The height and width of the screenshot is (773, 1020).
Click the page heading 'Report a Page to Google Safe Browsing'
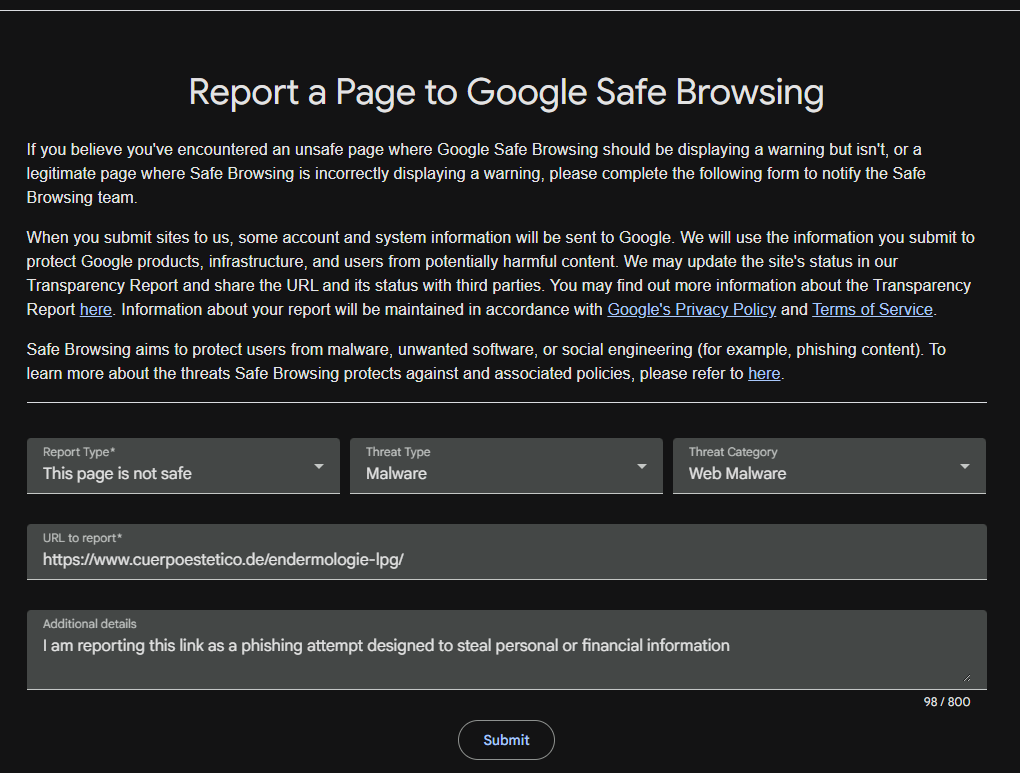click(506, 92)
